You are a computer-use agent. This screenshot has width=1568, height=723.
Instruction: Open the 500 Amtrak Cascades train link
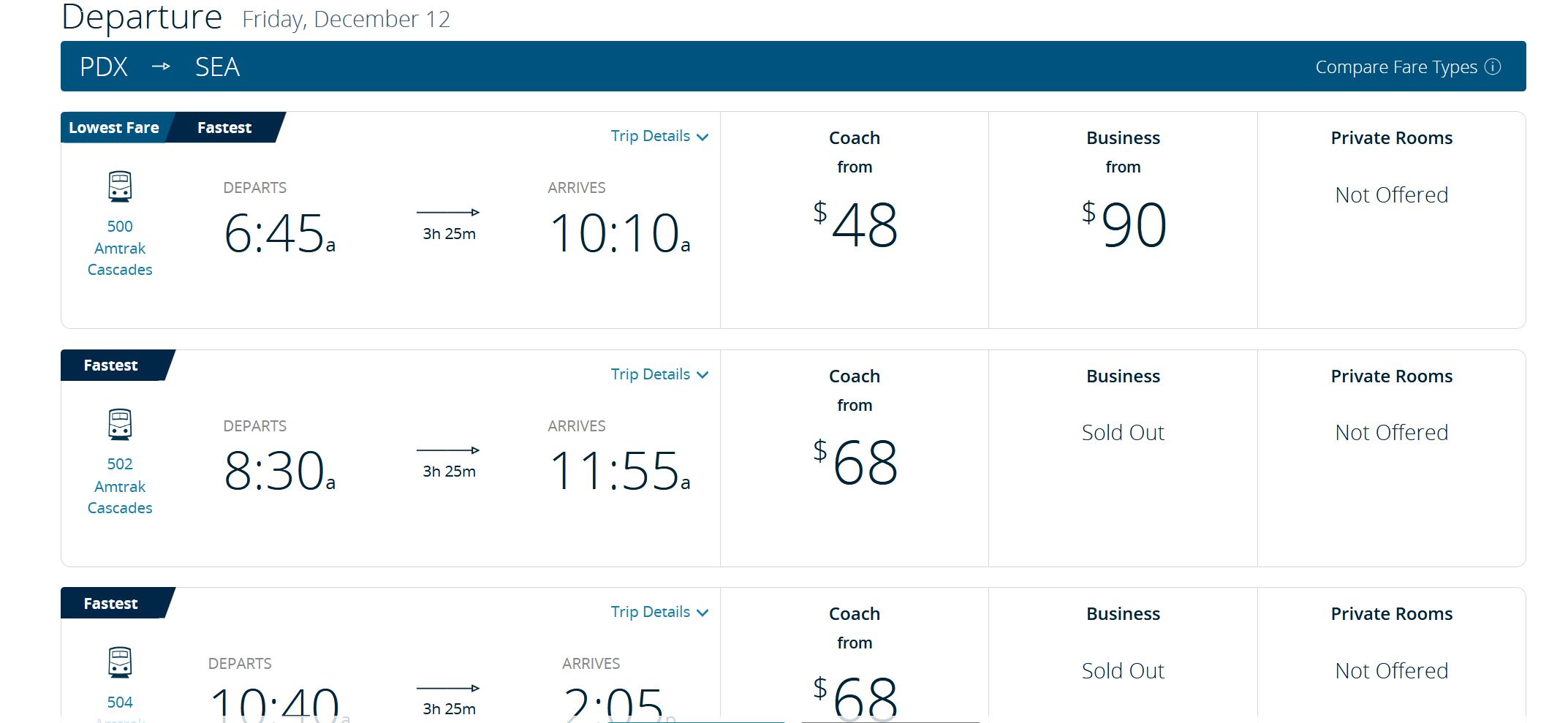coord(120,248)
